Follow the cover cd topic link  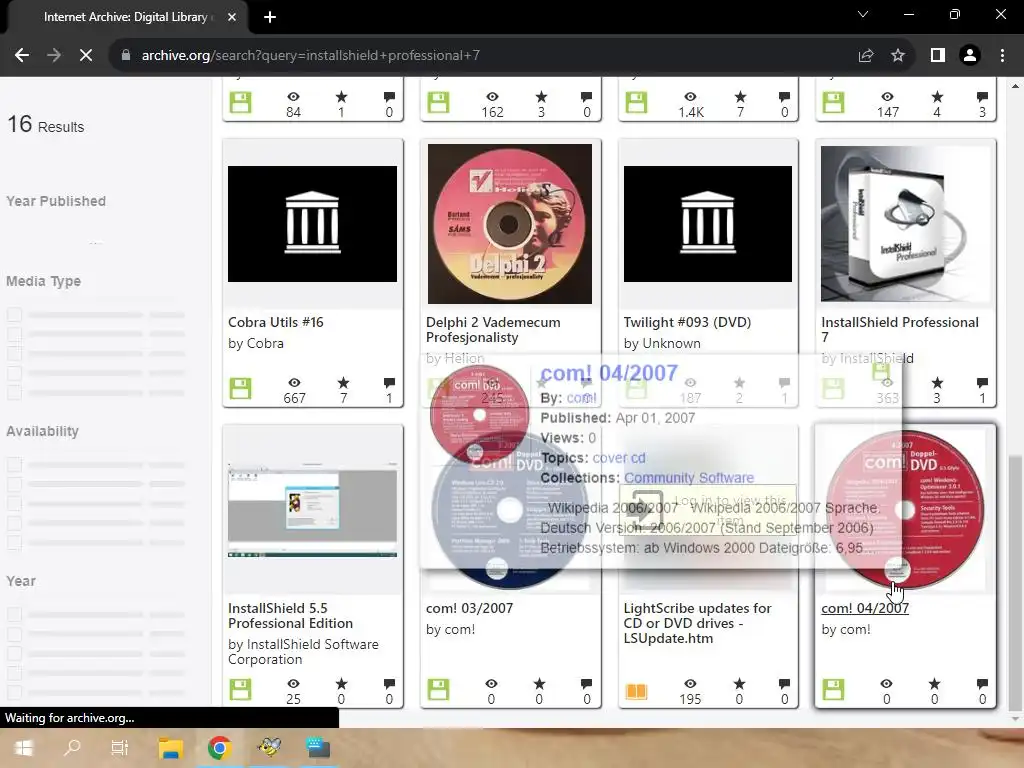click(618, 458)
